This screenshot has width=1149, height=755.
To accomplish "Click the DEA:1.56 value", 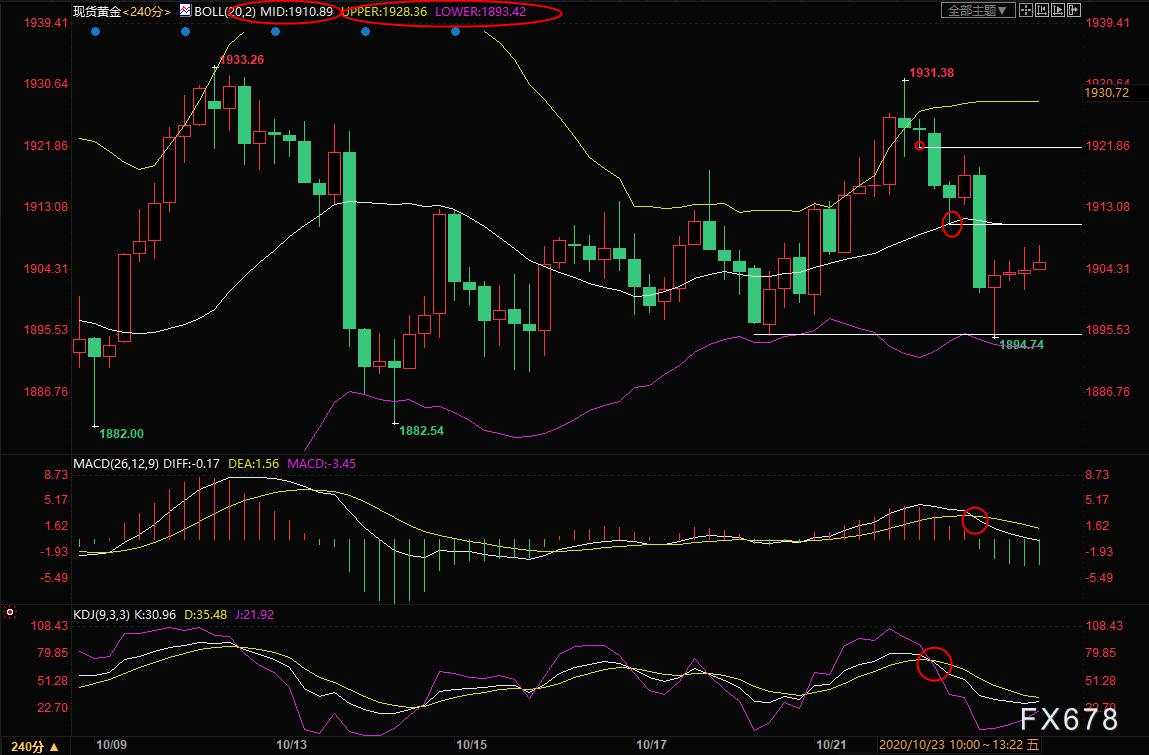I will 254,463.
